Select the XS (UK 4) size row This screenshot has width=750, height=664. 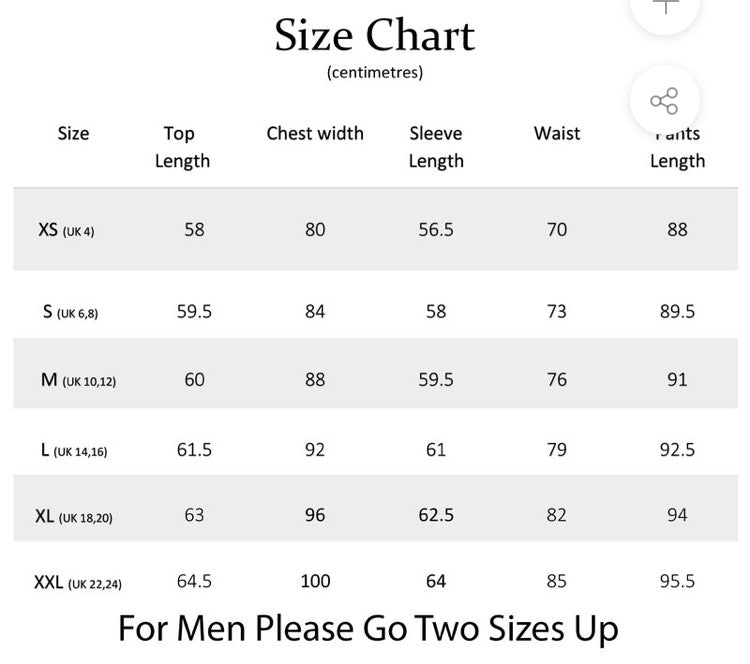pos(375,230)
